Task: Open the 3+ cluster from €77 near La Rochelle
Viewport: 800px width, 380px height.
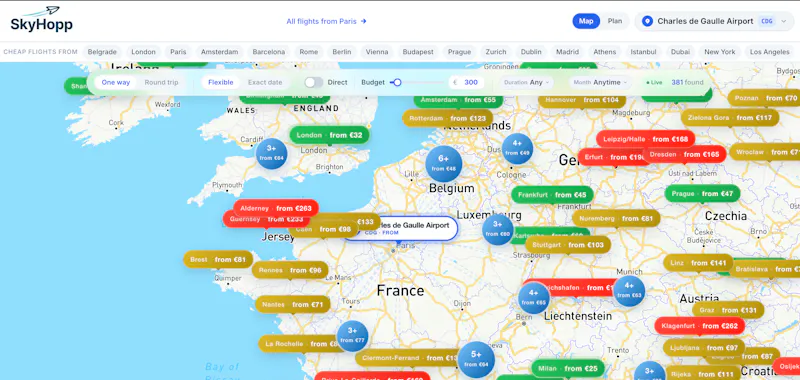Action: pos(352,336)
